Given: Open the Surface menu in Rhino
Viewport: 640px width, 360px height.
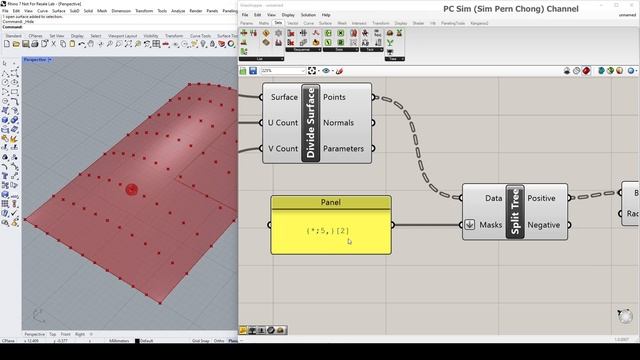Looking at the screenshot, I should [59, 11].
